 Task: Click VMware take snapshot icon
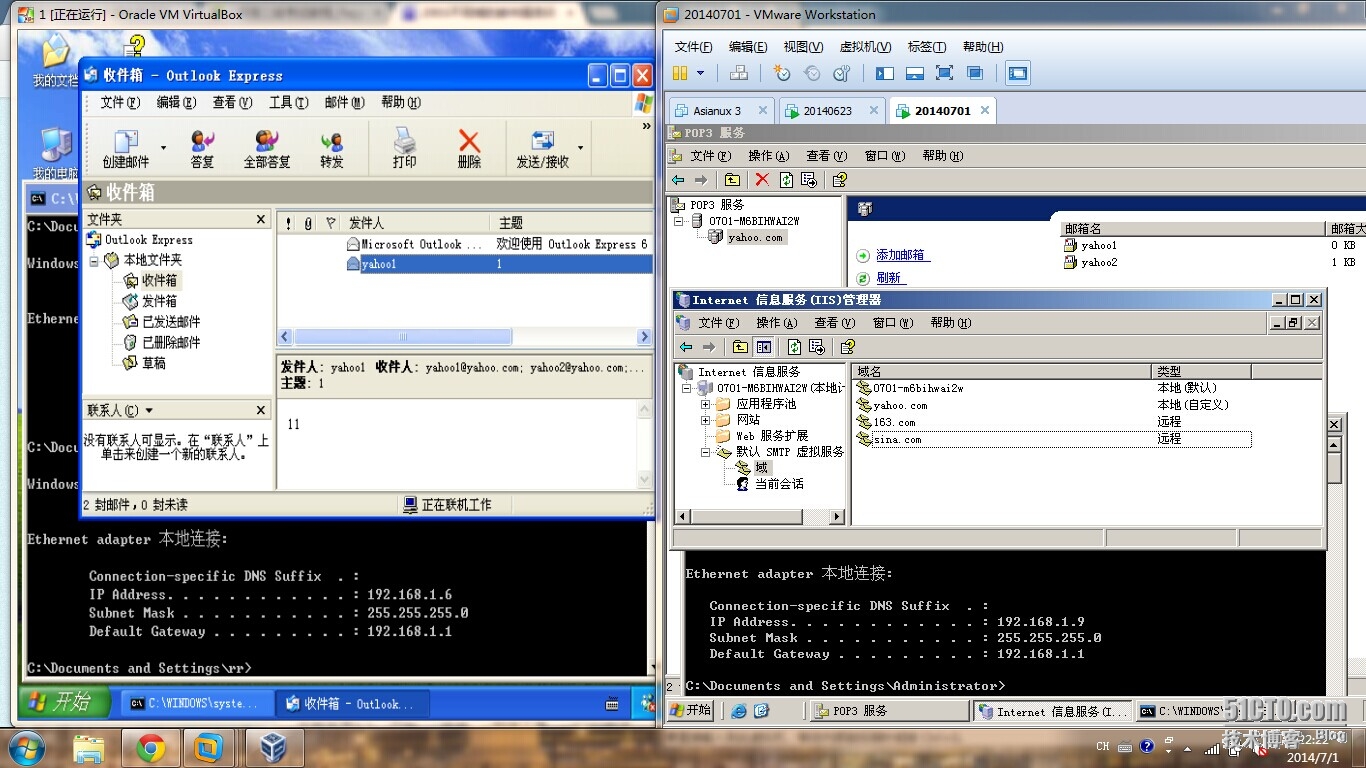pyautogui.click(x=782, y=73)
